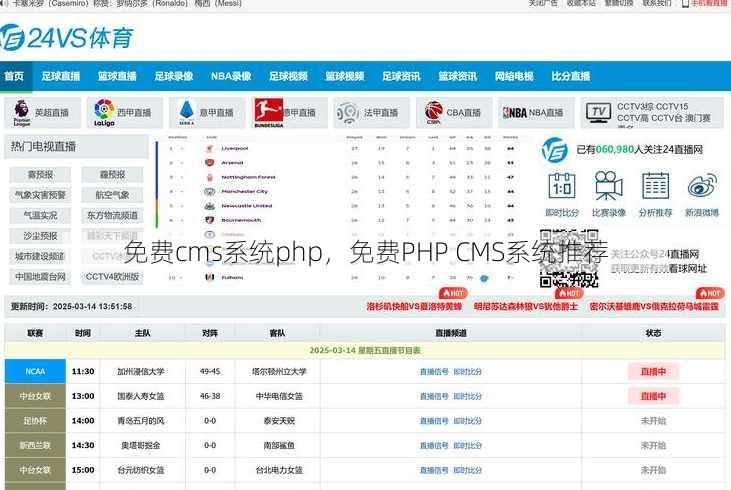Open hot match 洛杉矶快船VS夏洛特黄蜂

pyautogui.click(x=414, y=307)
